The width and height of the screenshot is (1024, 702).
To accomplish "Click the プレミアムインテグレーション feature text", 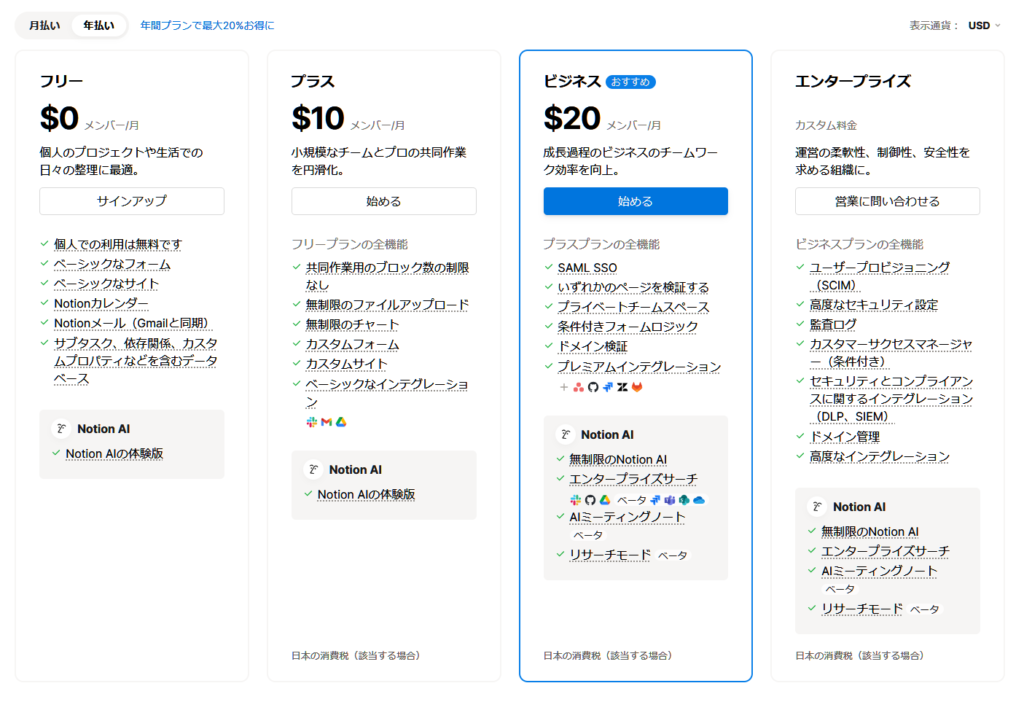I will point(639,367).
